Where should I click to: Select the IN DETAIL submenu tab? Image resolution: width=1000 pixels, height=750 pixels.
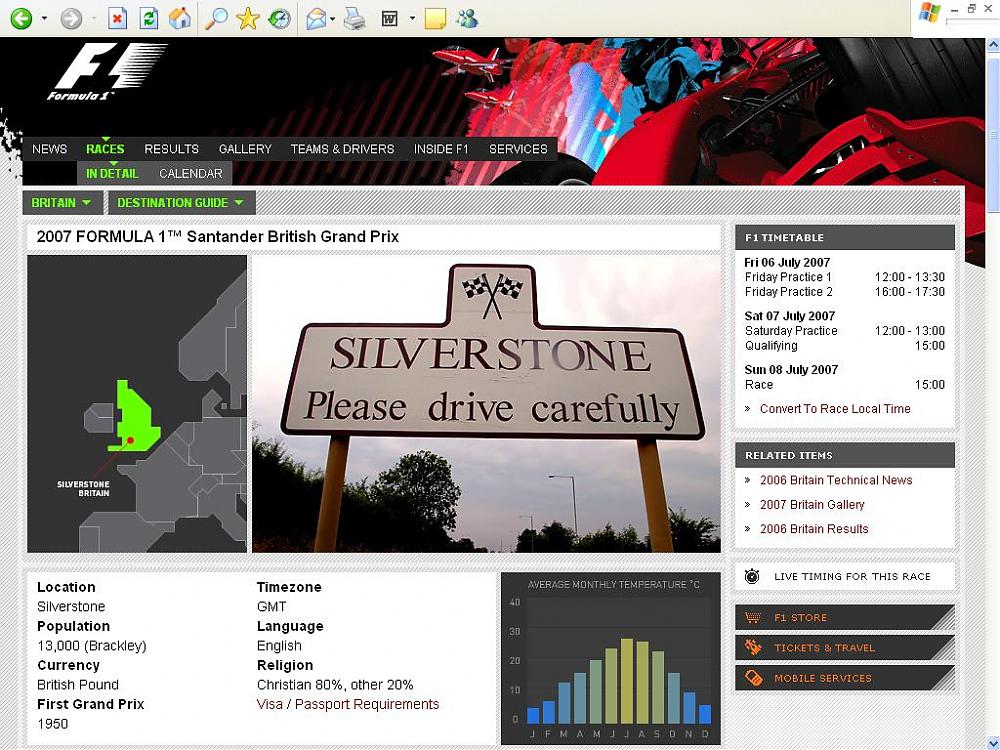[112, 173]
